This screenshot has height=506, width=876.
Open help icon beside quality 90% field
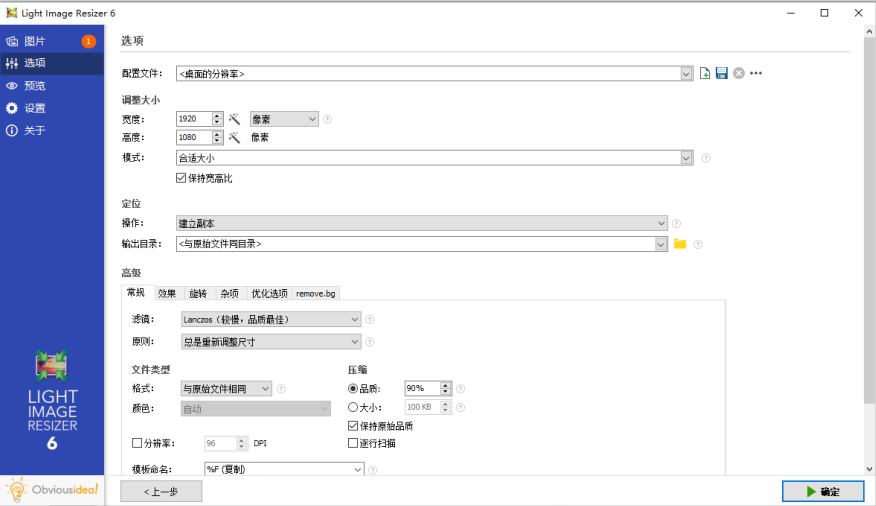[461, 389]
